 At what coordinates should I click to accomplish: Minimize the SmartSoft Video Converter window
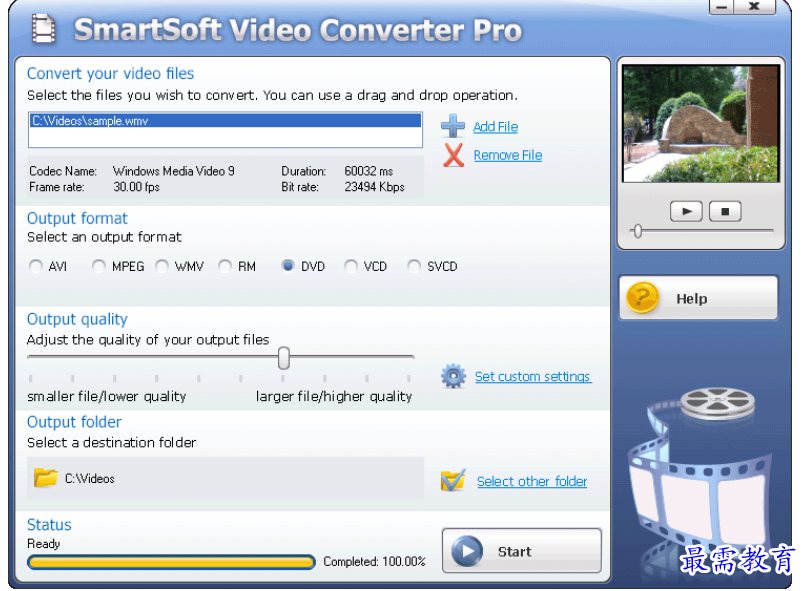point(722,7)
